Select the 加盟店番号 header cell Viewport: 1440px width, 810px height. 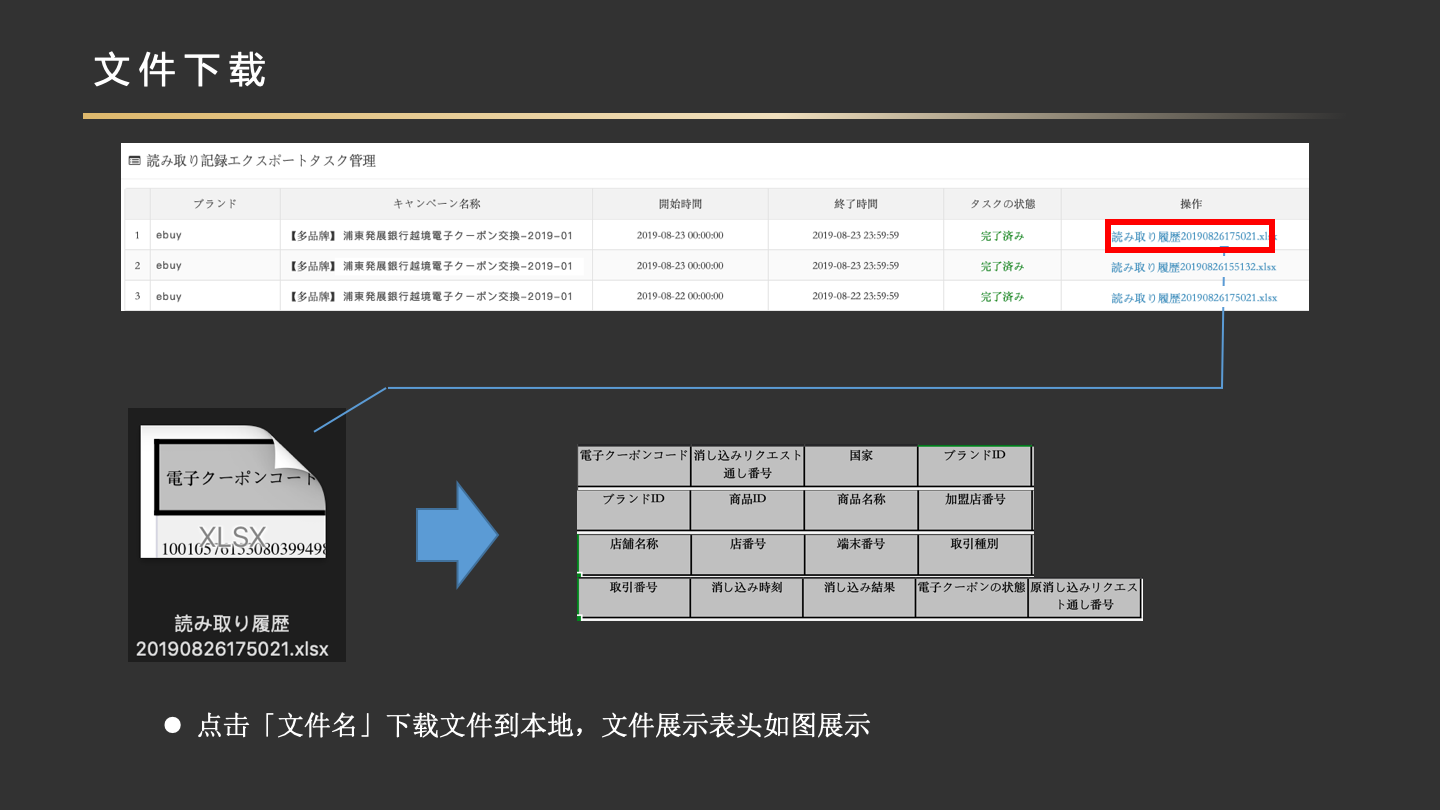(x=975, y=510)
